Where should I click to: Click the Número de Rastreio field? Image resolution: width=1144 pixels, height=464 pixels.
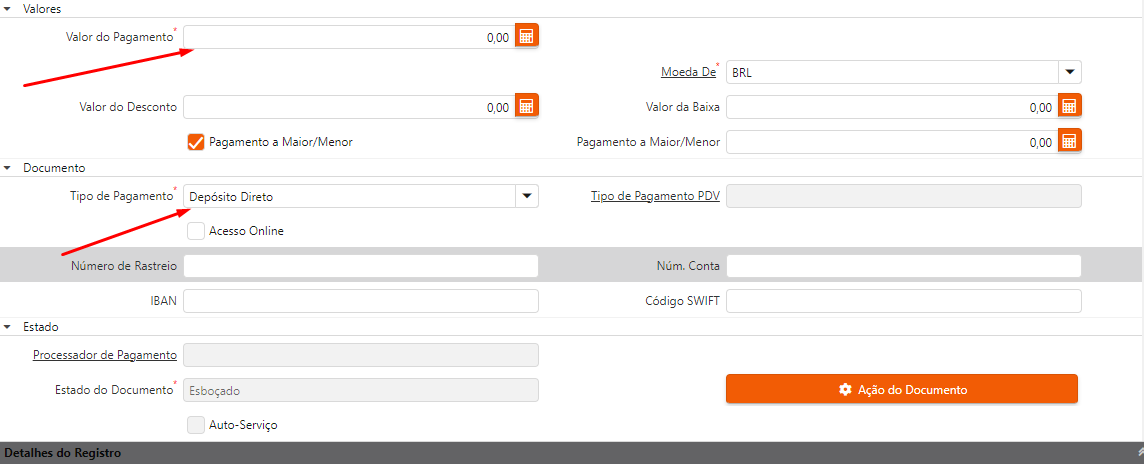pyautogui.click(x=361, y=266)
